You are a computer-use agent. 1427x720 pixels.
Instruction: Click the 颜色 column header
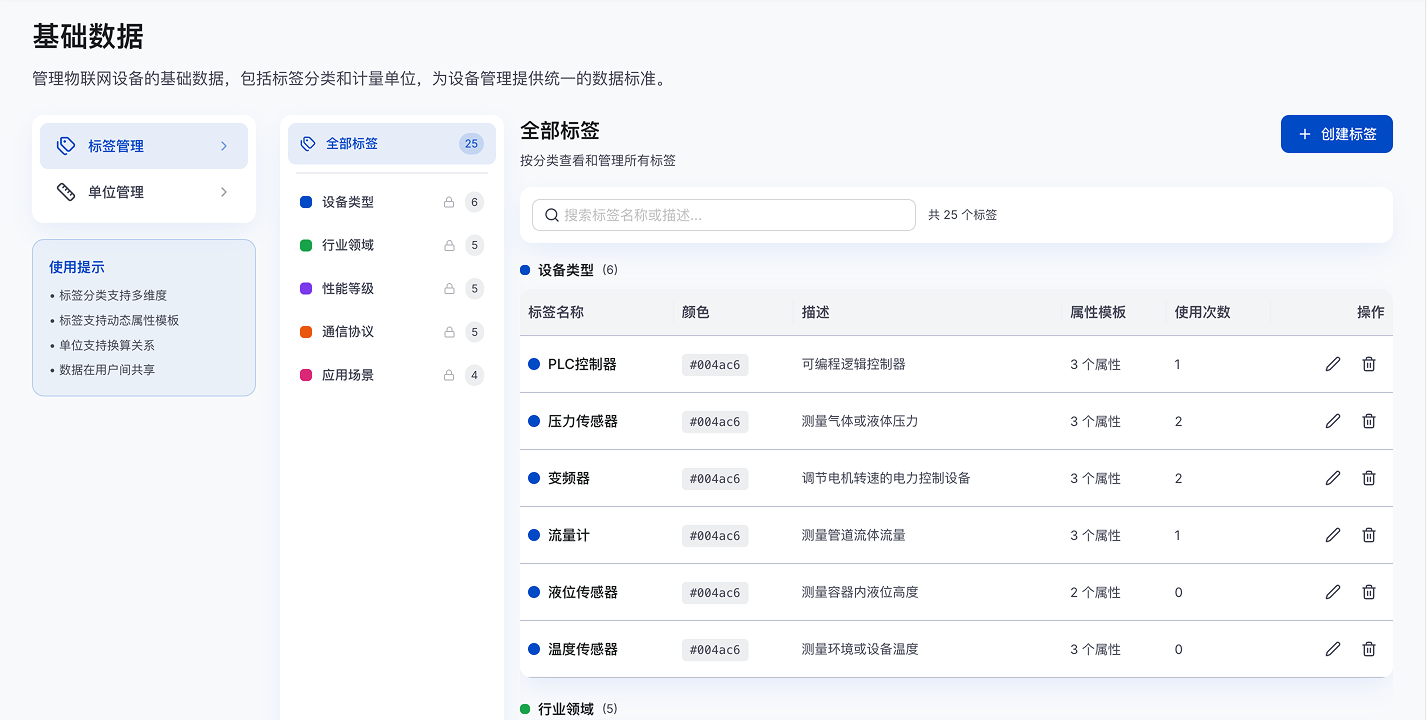(696, 312)
